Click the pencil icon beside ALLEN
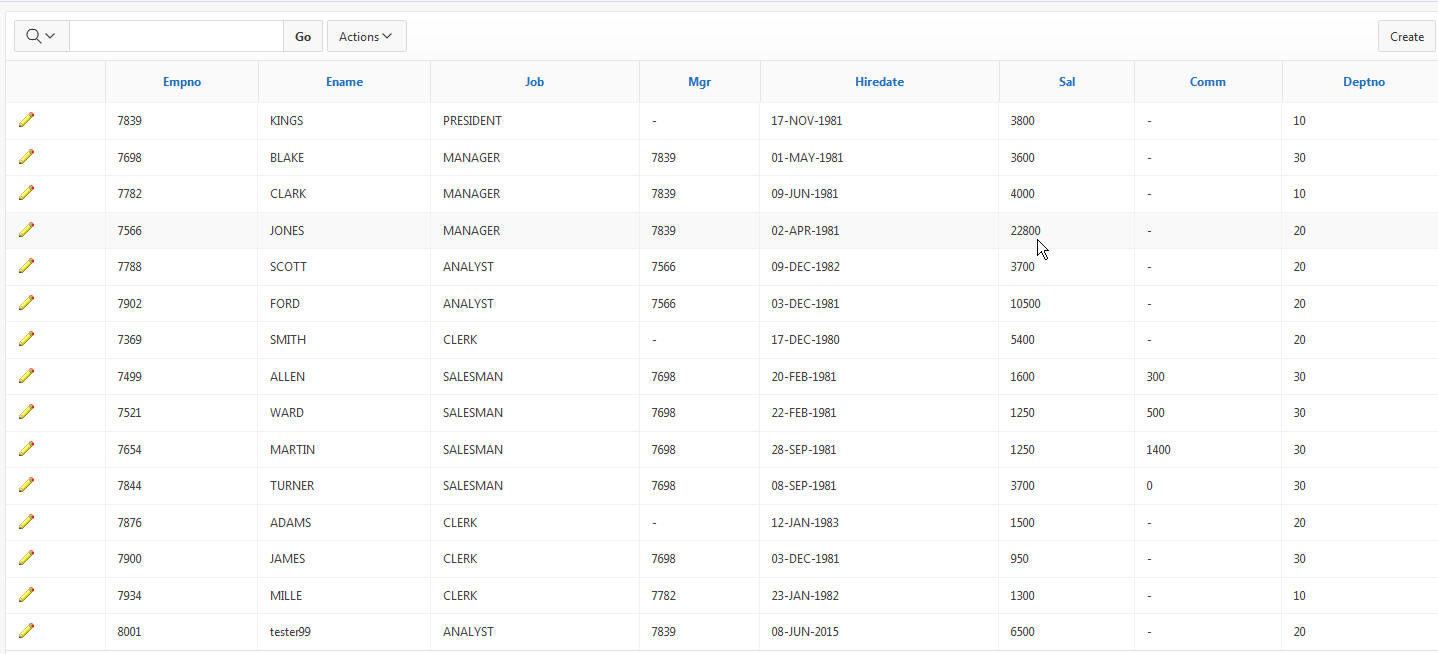Screen dimensions: 1438x654 click(x=26, y=376)
